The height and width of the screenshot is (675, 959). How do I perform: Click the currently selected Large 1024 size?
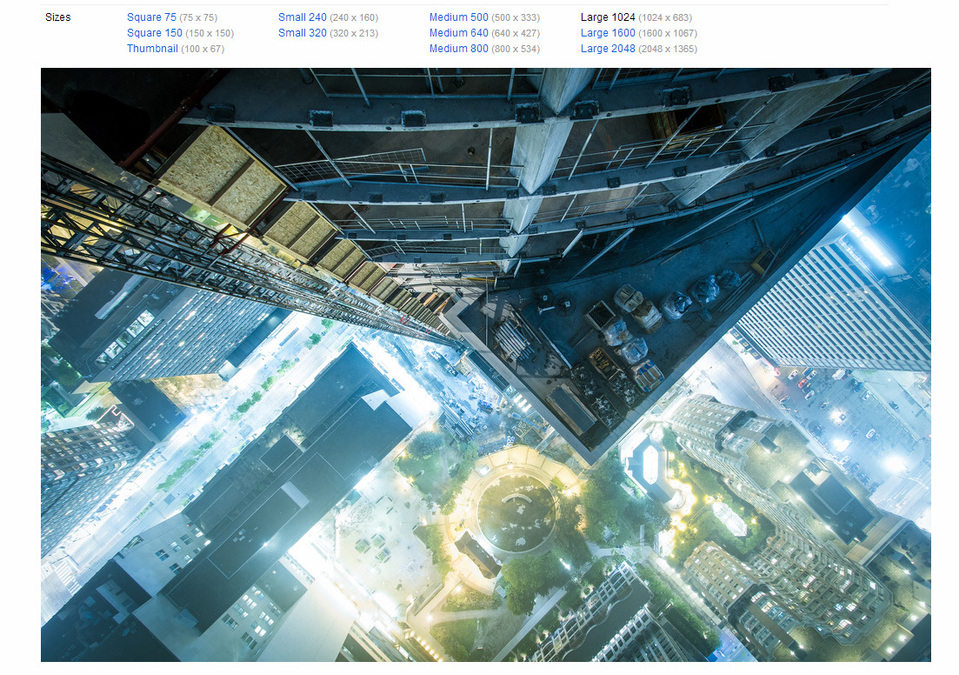pos(608,17)
